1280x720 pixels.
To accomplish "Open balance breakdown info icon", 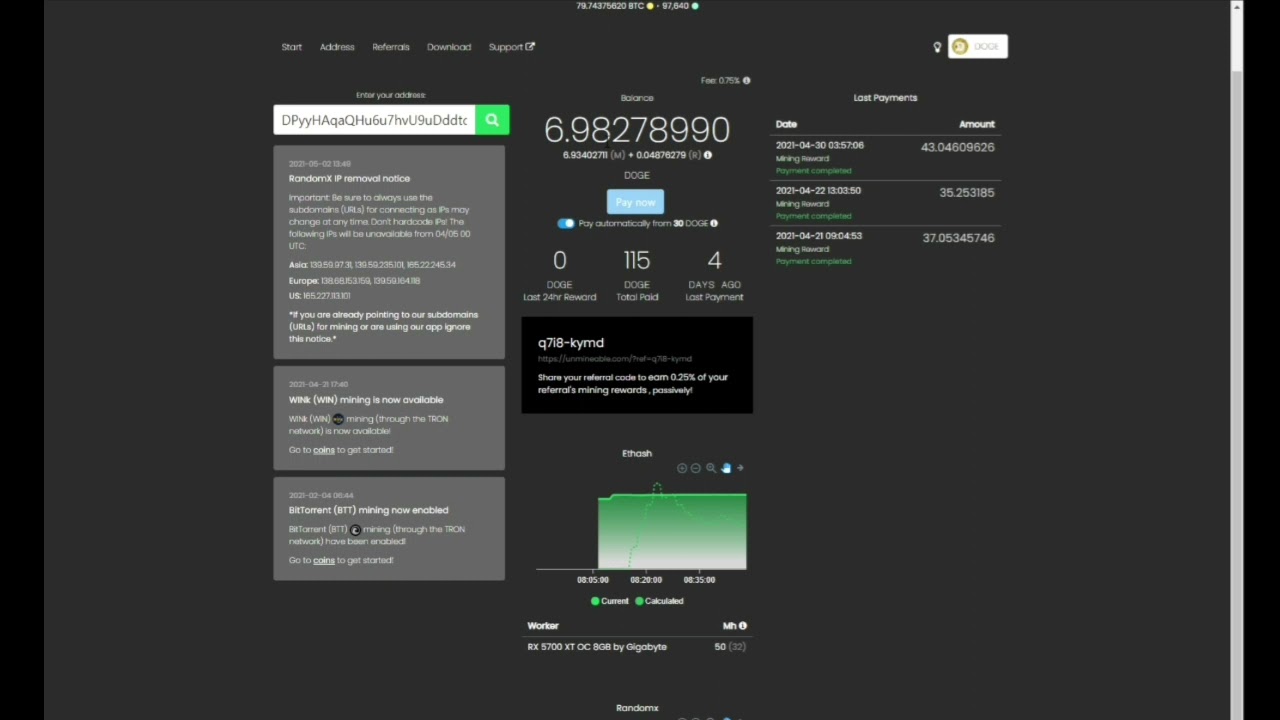I will click(708, 155).
